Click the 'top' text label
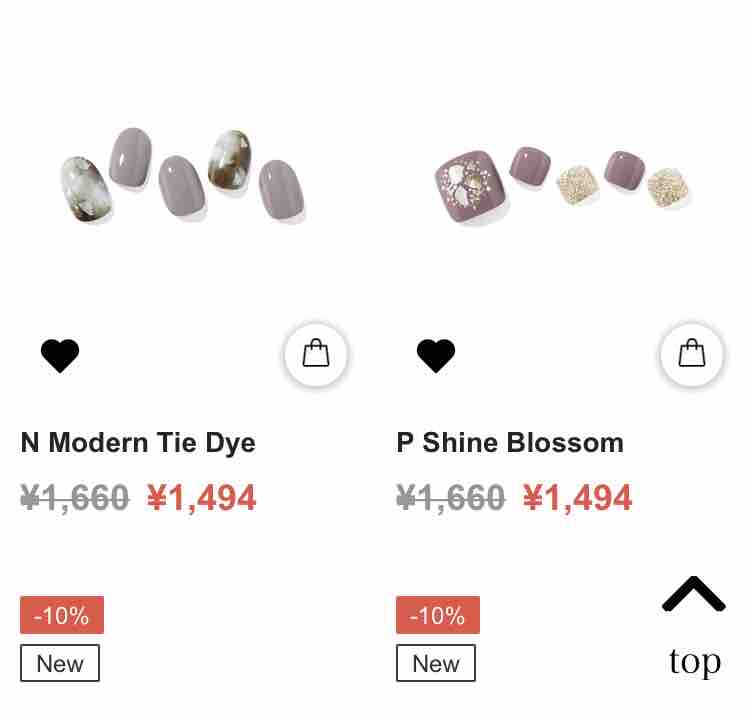Viewport: 750px width, 720px height. [695, 662]
